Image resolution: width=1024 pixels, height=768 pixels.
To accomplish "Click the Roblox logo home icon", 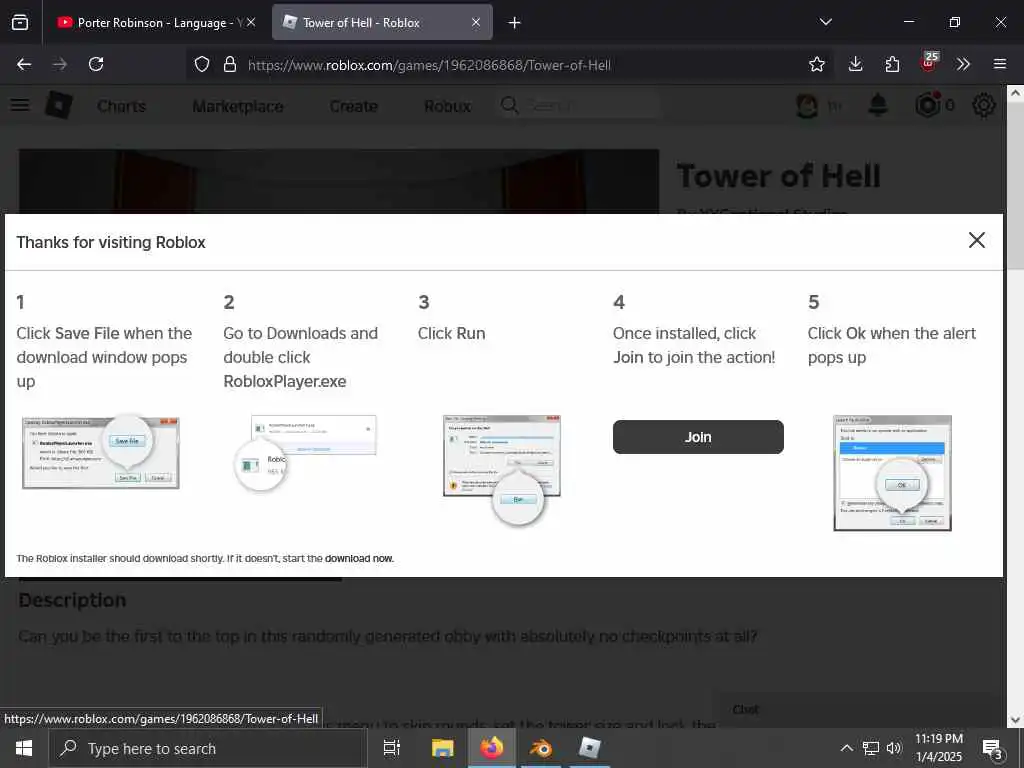I will click(58, 105).
